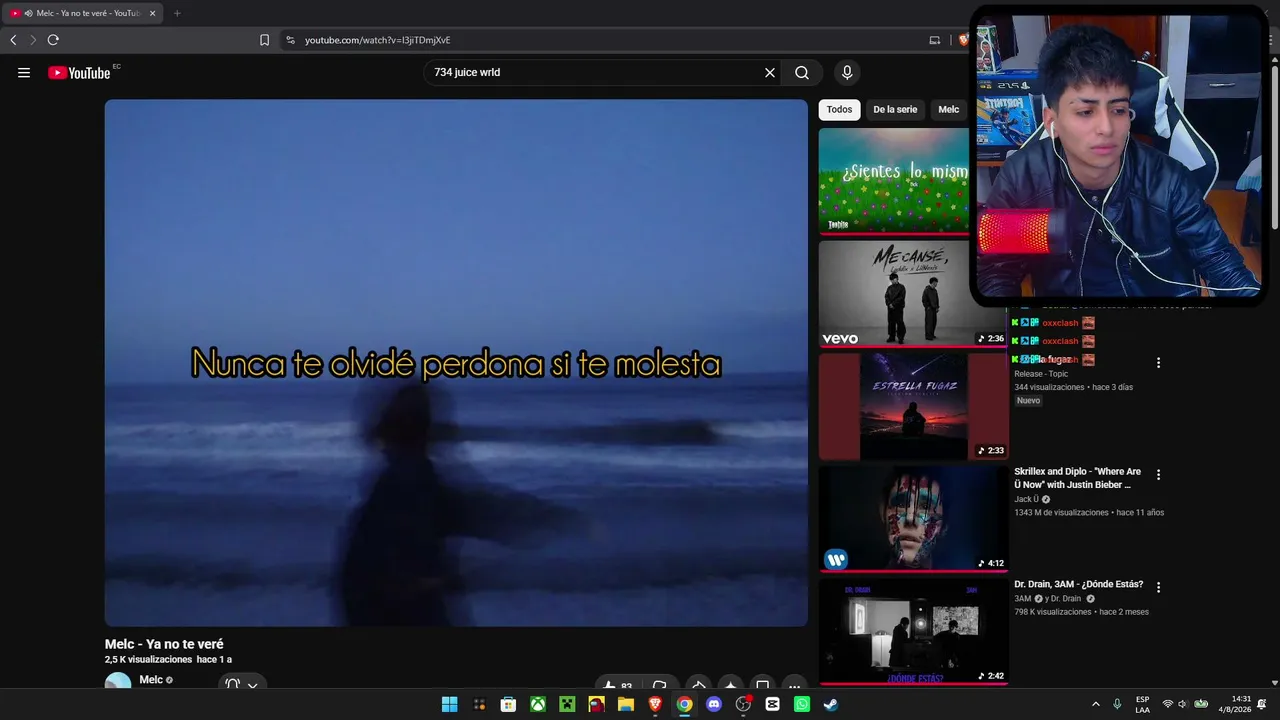The height and width of the screenshot is (720, 1280).
Task: Open WhatsApp from the taskbar
Action: pos(802,704)
